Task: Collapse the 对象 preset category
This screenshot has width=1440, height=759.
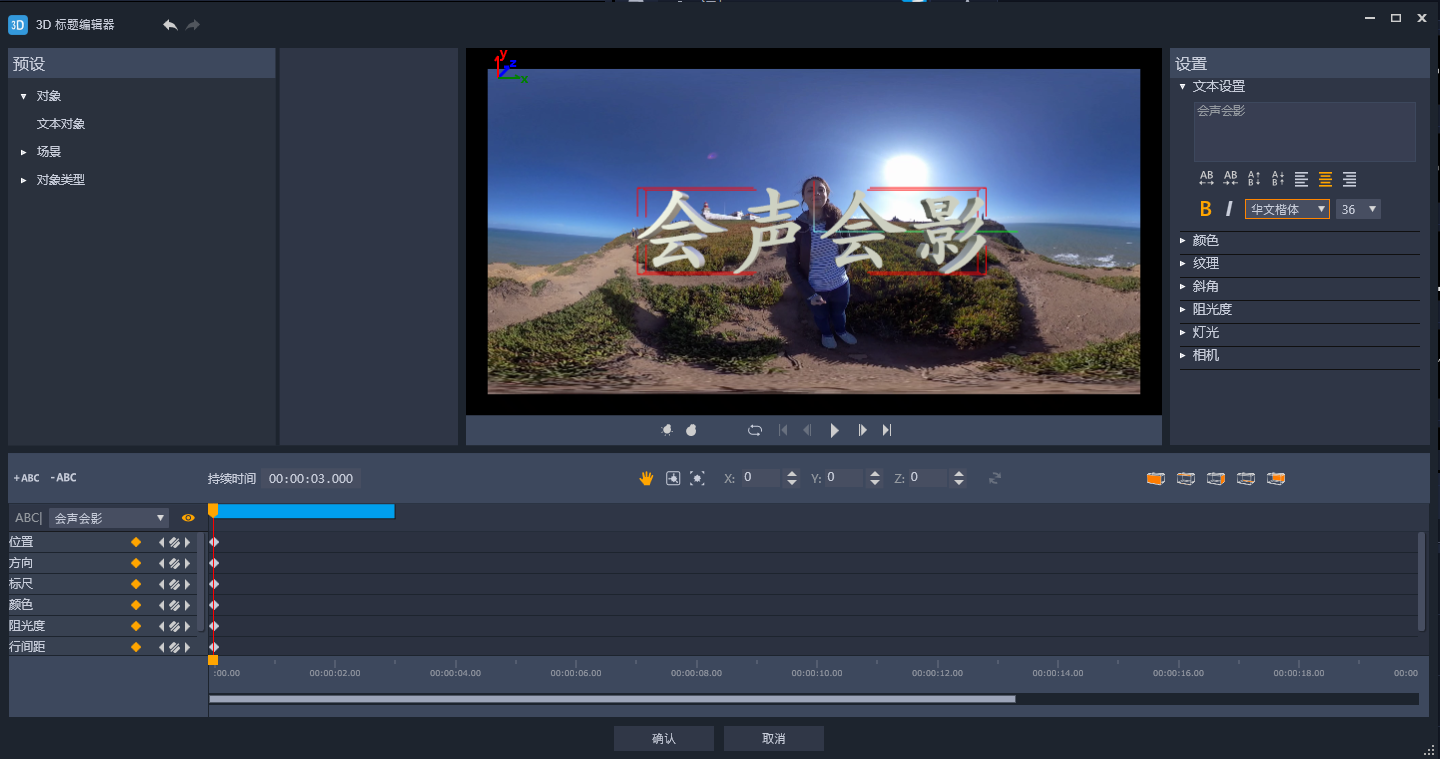Action: (24, 96)
